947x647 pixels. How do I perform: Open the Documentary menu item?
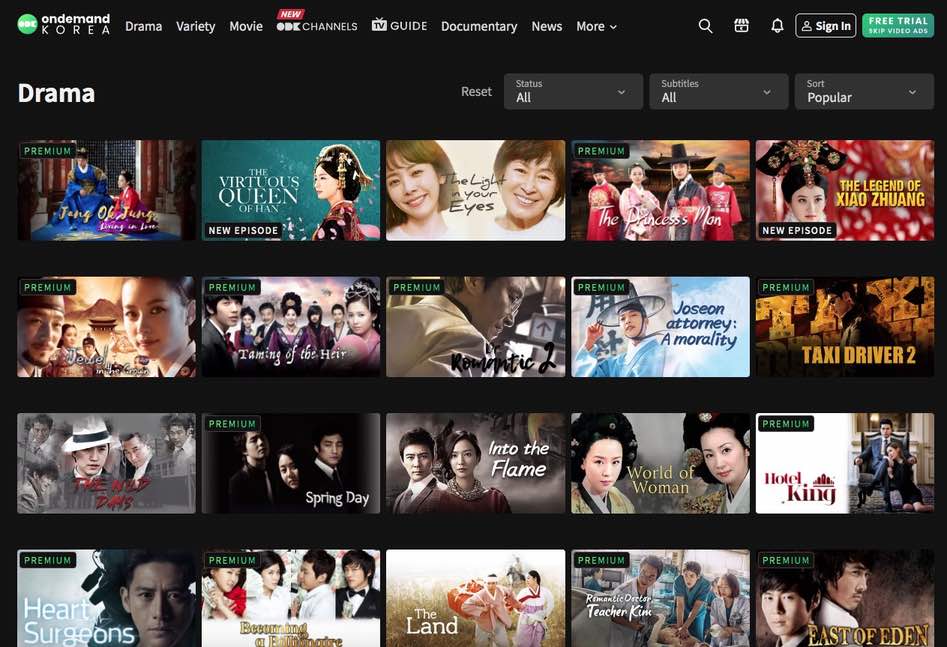[478, 26]
